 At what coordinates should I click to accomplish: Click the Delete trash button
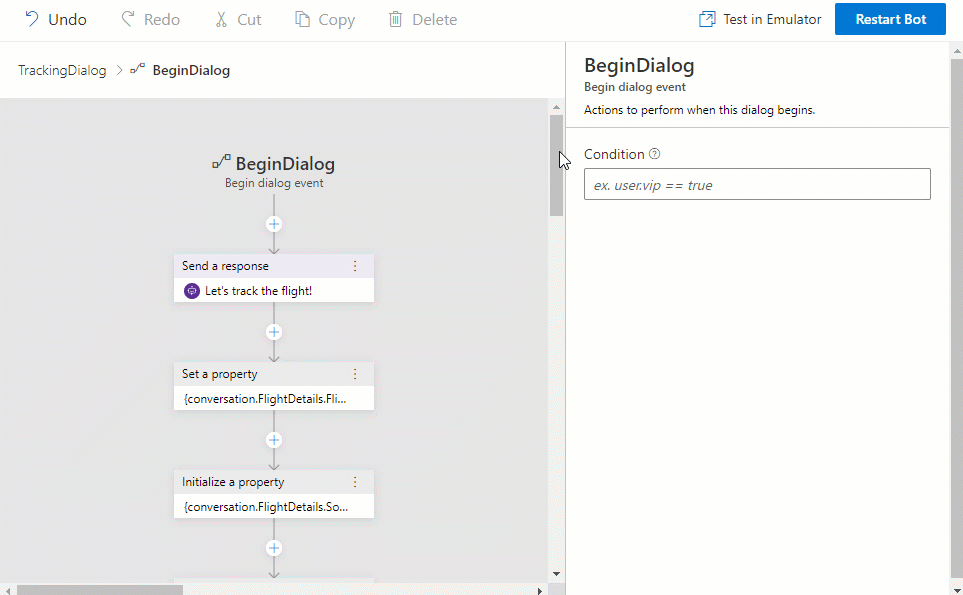[x=422, y=20]
